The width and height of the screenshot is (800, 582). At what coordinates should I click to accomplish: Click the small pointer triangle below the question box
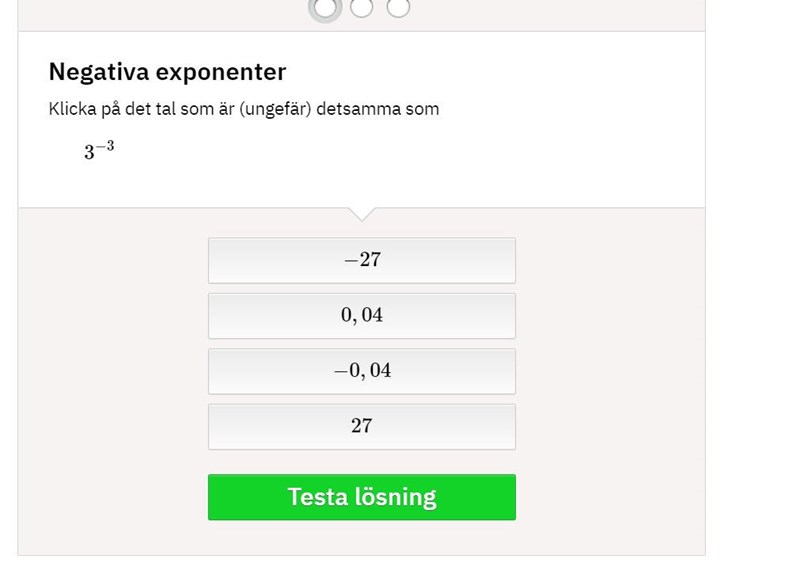[x=362, y=213]
